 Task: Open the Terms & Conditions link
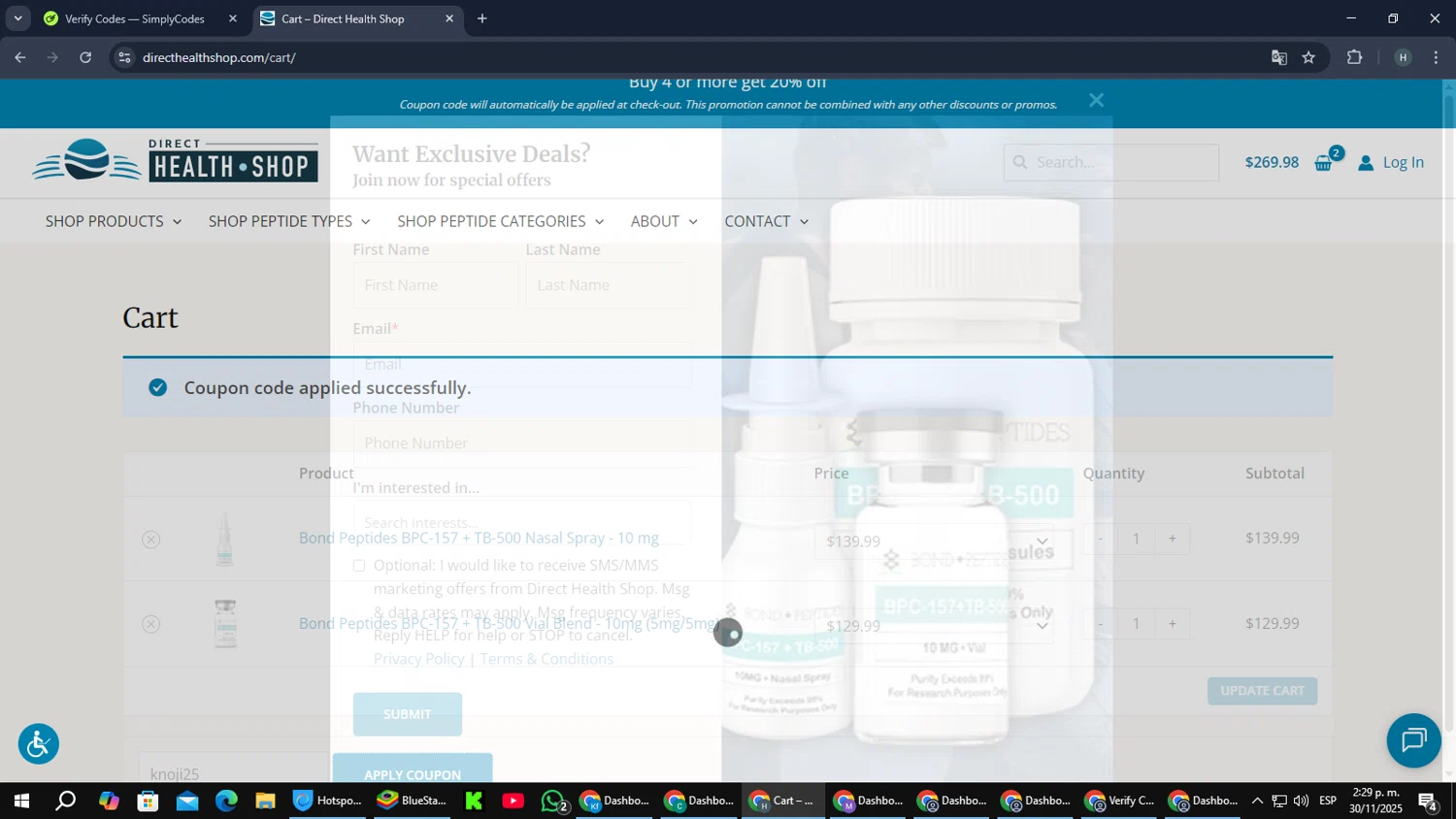[546, 659]
